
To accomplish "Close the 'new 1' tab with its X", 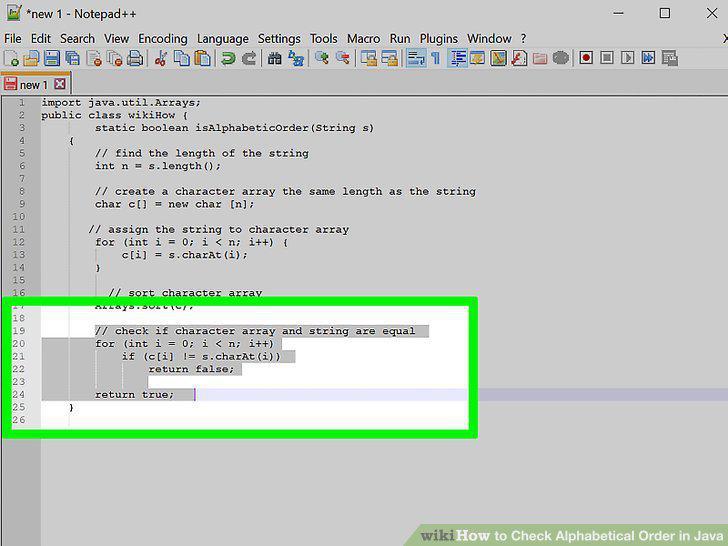I will [59, 84].
